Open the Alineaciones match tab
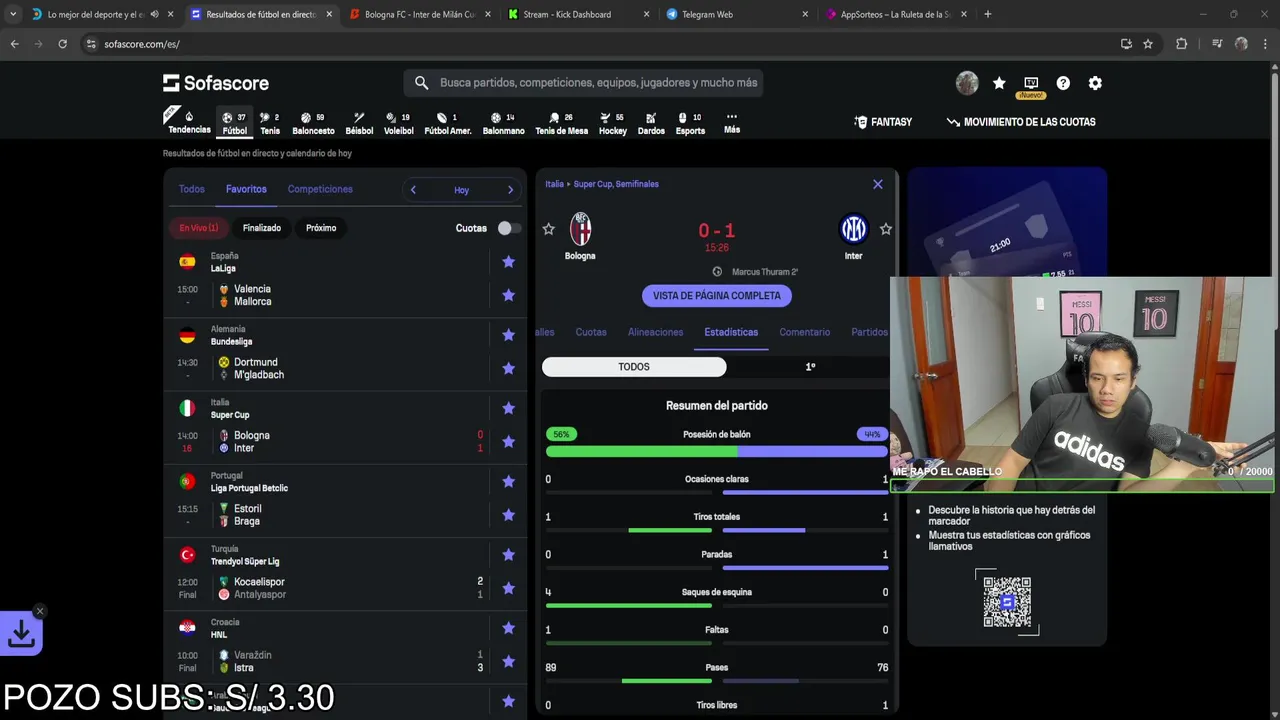1280x720 pixels. (655, 332)
